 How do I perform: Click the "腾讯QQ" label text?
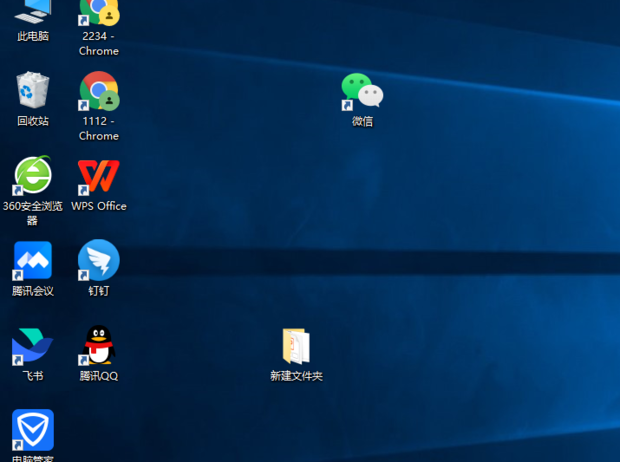99,376
